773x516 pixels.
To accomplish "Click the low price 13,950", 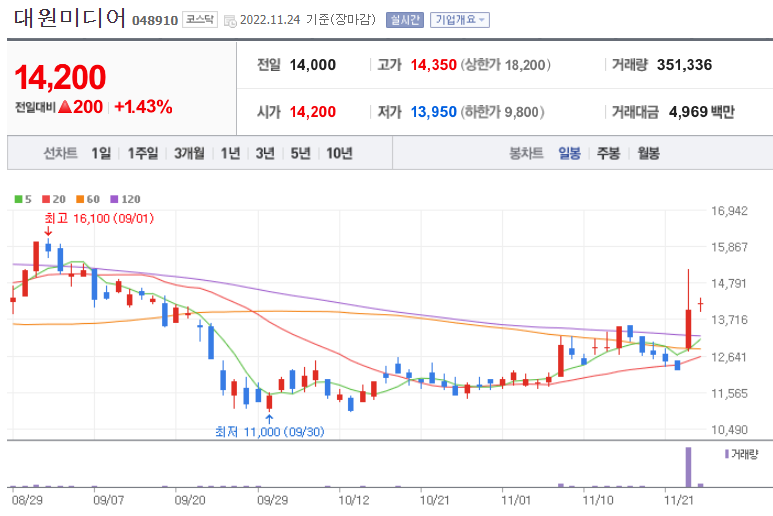I will point(433,112).
